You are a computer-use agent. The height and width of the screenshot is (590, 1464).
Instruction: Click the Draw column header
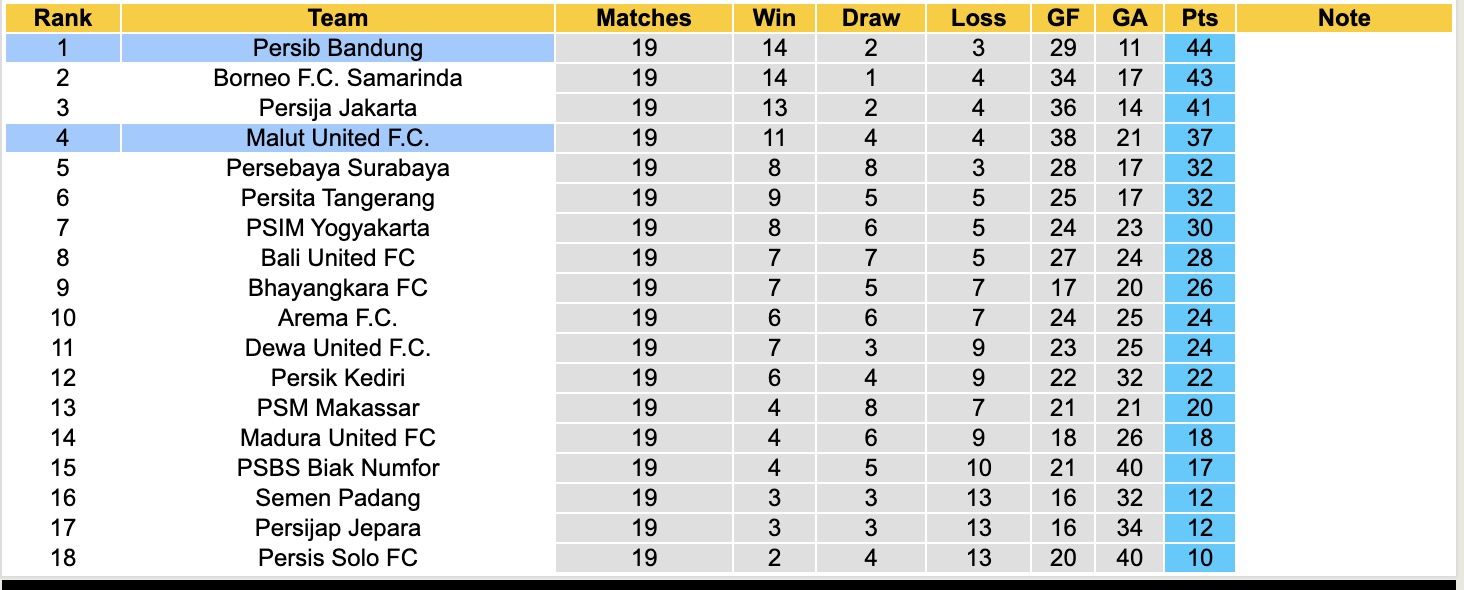tap(870, 18)
